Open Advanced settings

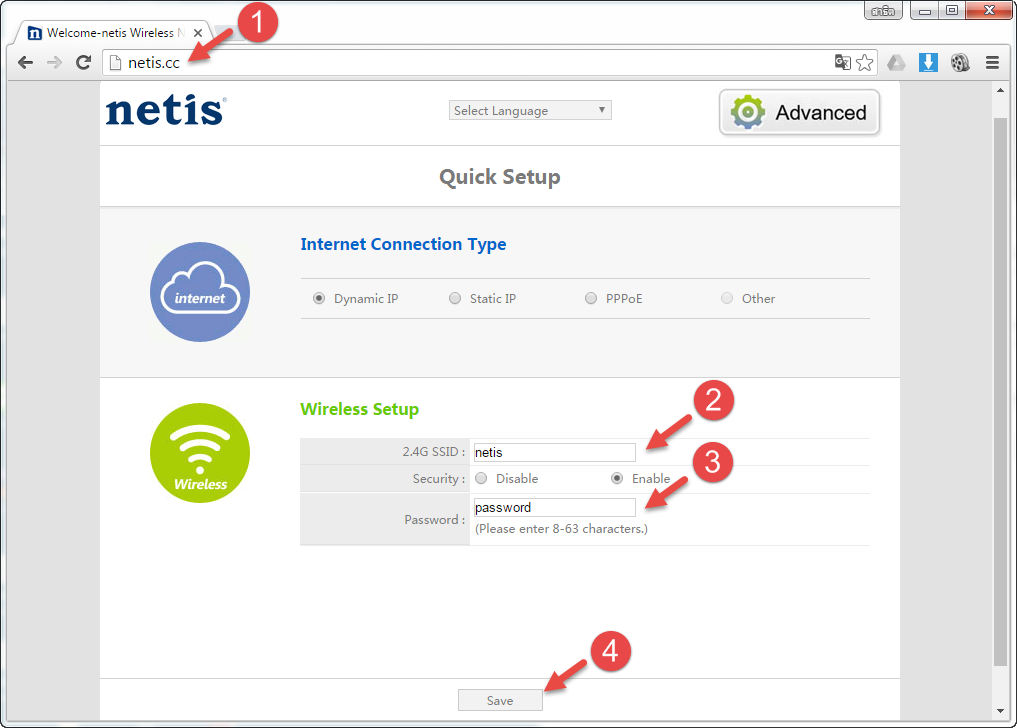click(799, 112)
